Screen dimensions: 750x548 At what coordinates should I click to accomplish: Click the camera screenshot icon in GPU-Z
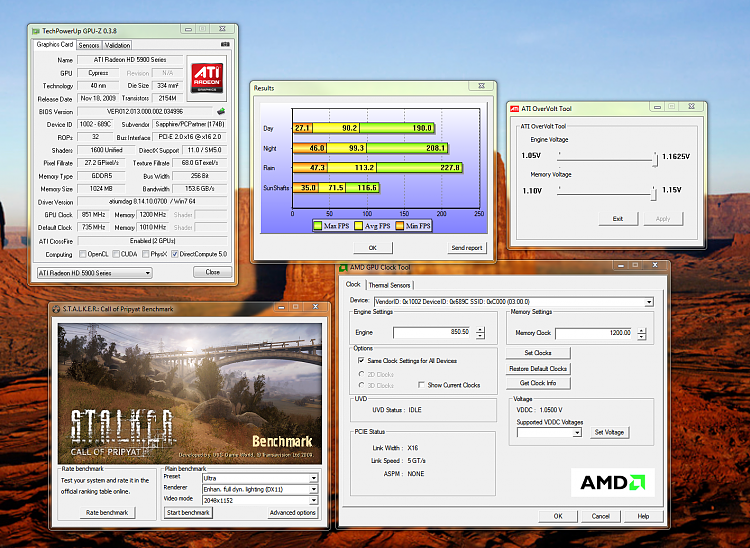(225, 44)
